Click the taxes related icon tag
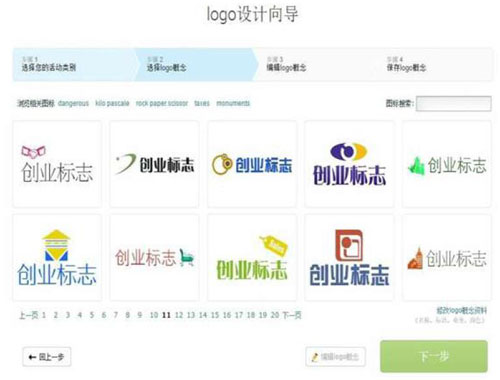500x380 pixels. [x=202, y=103]
